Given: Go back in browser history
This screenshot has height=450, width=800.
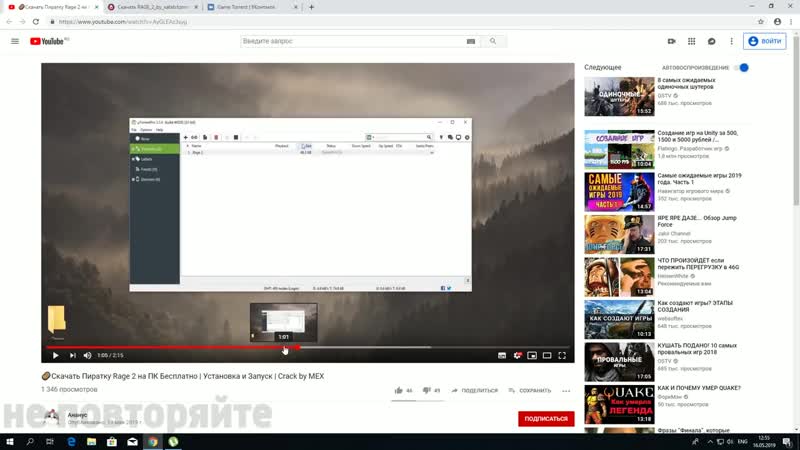Looking at the screenshot, I should coord(9,22).
